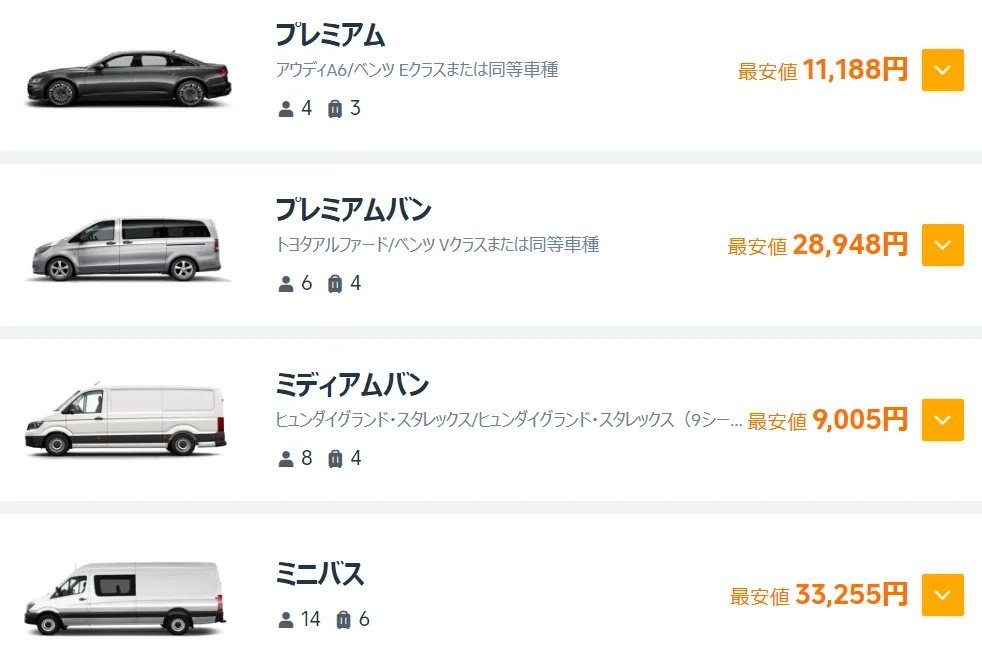Image resolution: width=982 pixels, height=670 pixels.
Task: Expand the ミディアムバン price dropdown
Action: click(942, 420)
